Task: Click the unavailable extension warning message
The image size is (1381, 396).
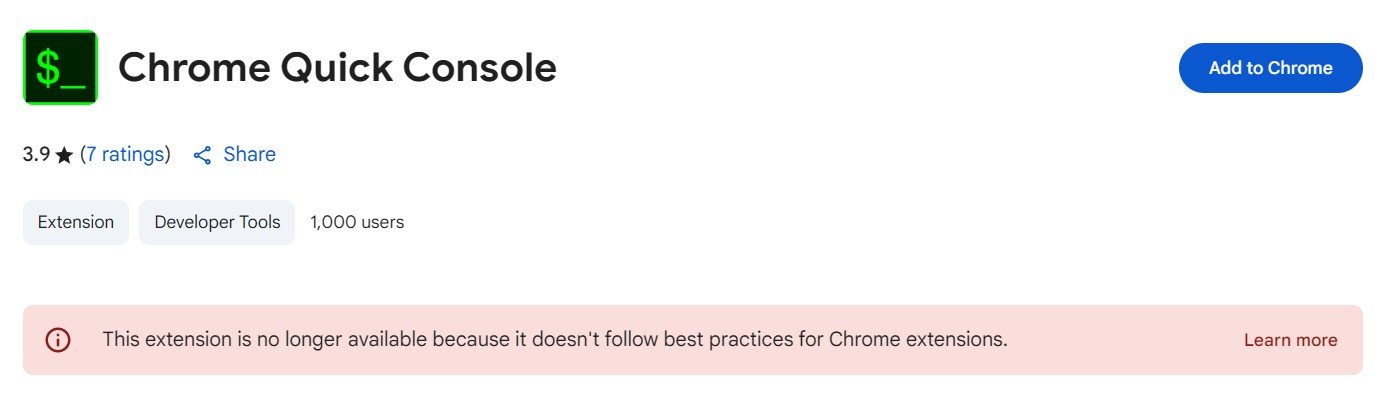Action: pyautogui.click(x=555, y=339)
